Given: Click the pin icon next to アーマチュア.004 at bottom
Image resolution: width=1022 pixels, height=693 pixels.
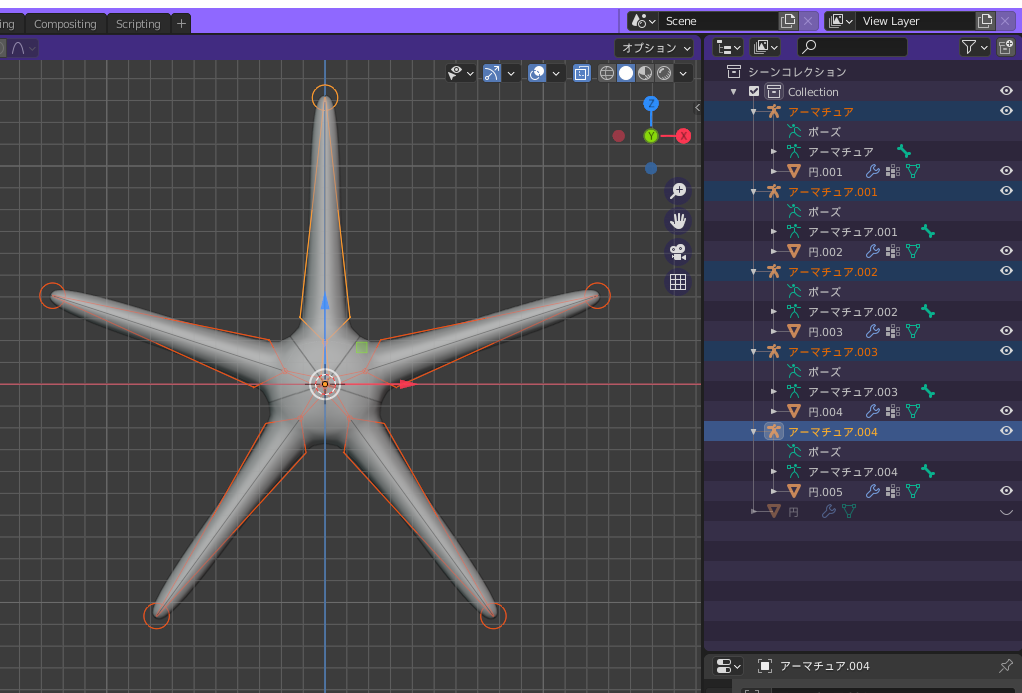Looking at the screenshot, I should [x=1005, y=666].
